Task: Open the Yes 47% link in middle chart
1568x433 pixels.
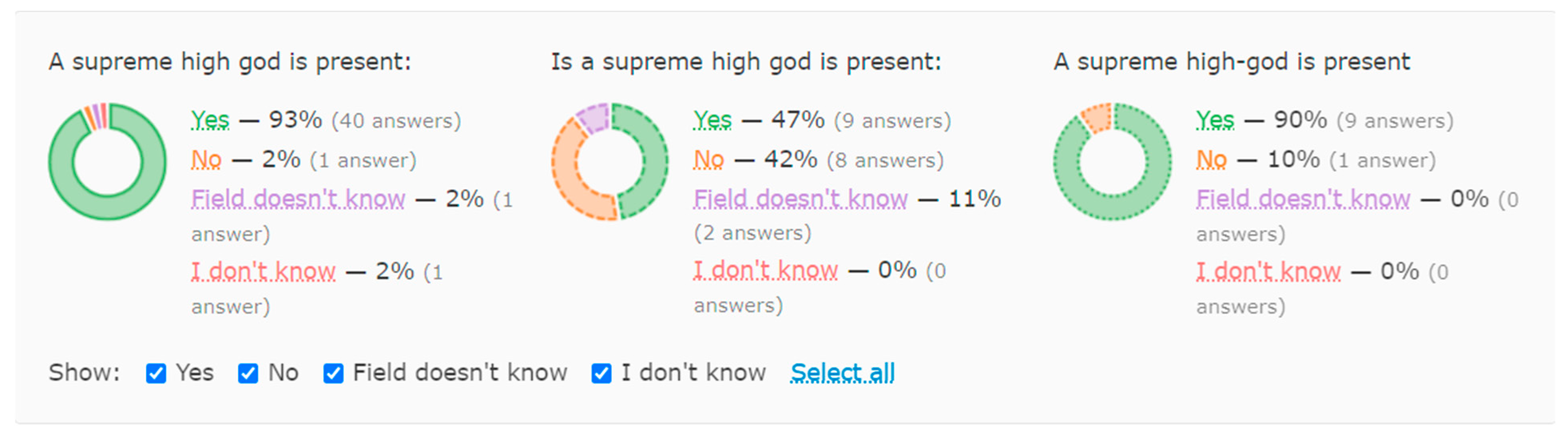Action: [x=713, y=120]
